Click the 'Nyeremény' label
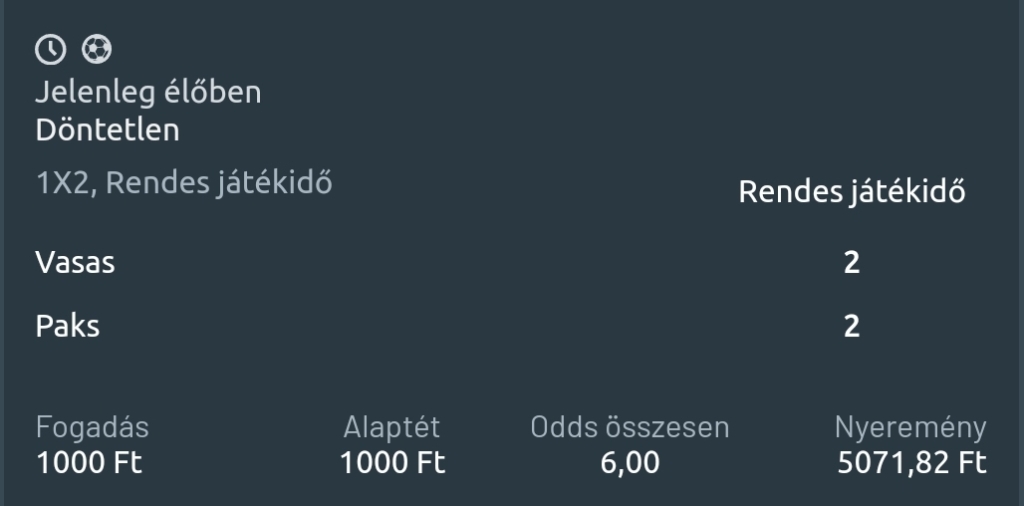Image resolution: width=1024 pixels, height=506 pixels. 910,428
